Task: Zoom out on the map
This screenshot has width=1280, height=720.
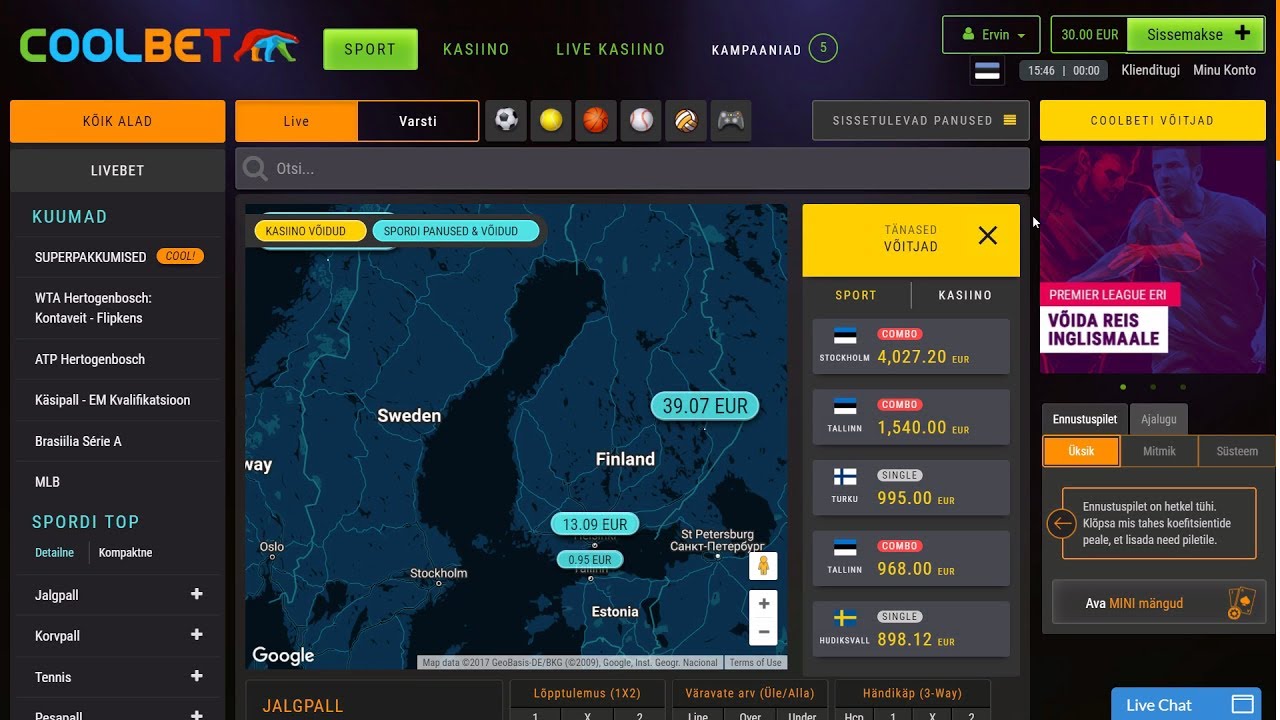Action: pos(763,632)
